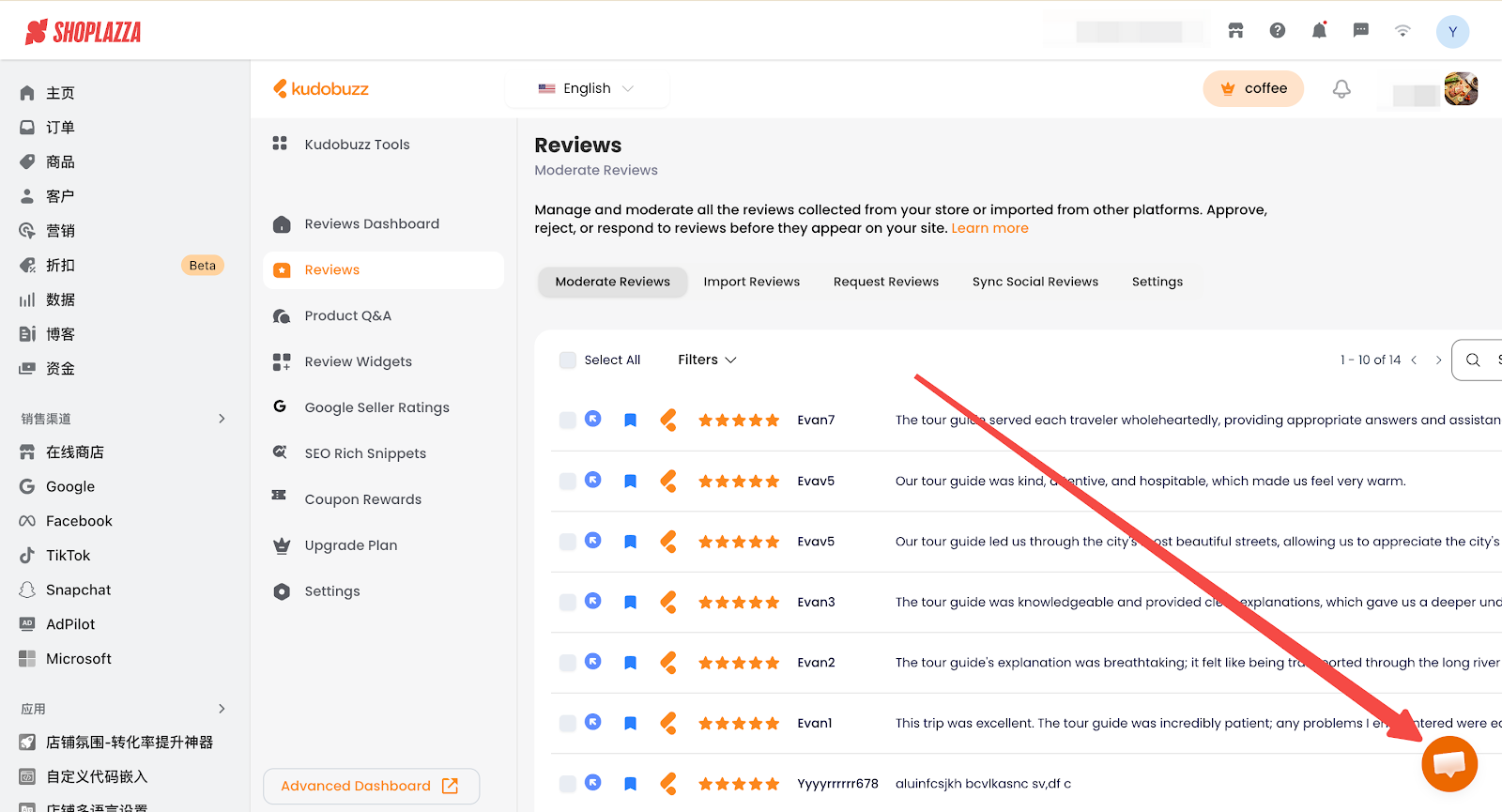Click the Advanced Dashboard button
Image resolution: width=1502 pixels, height=812 pixels.
tap(371, 787)
